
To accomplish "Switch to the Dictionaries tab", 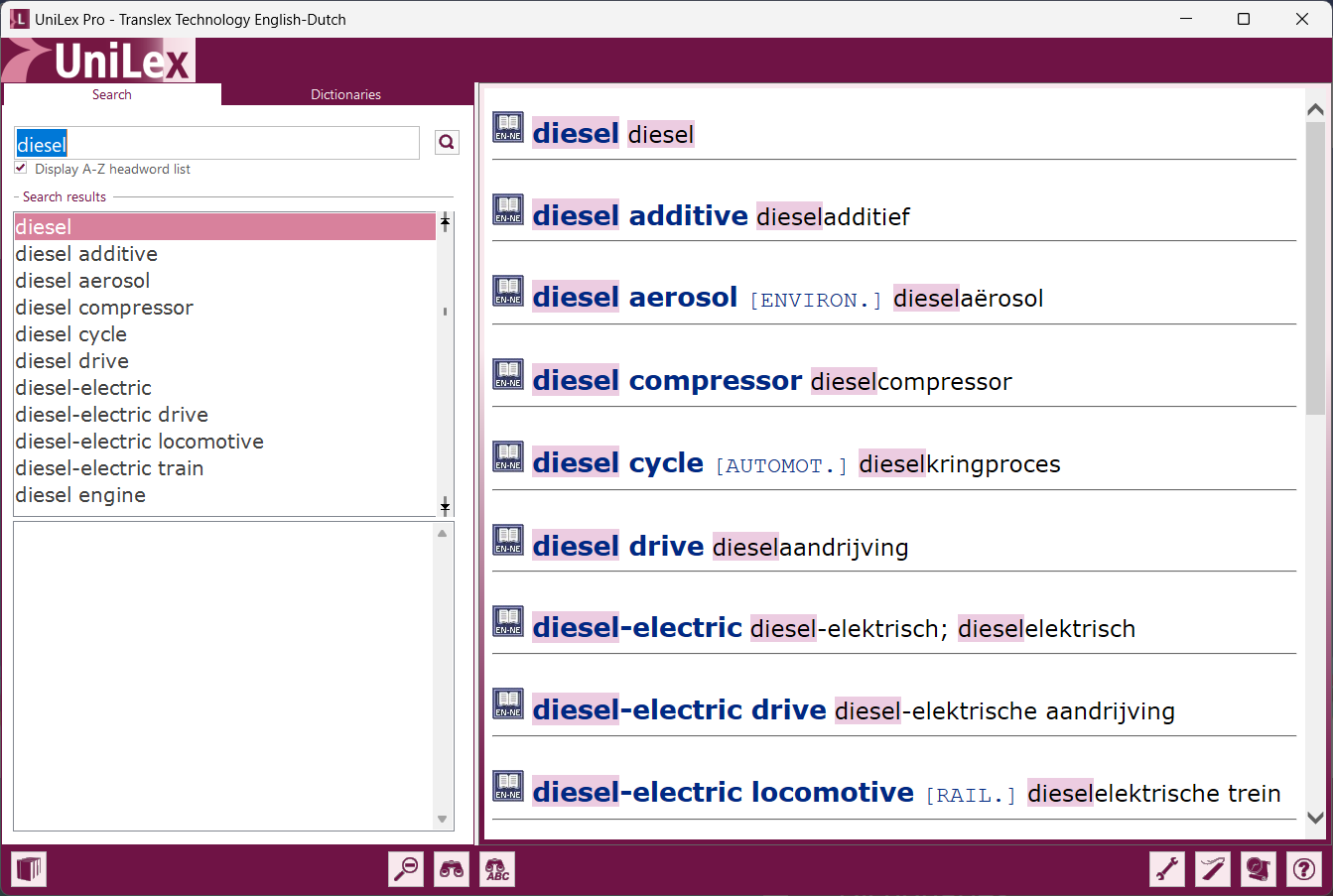I will 345,94.
